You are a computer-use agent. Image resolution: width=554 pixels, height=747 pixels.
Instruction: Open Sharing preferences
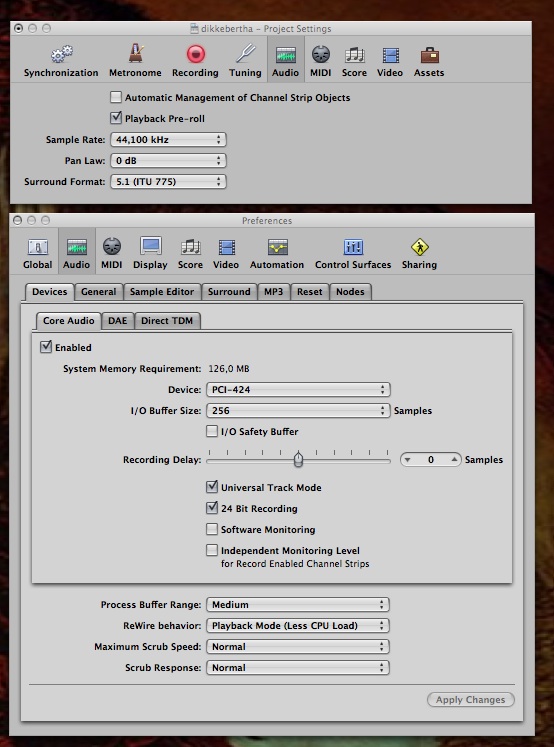pyautogui.click(x=419, y=254)
